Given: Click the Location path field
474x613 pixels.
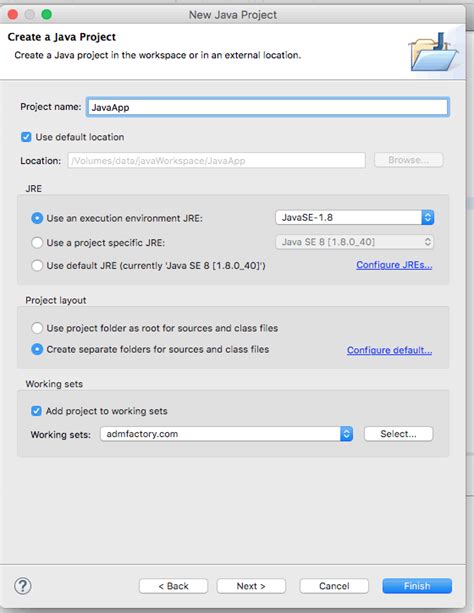Looking at the screenshot, I should 217,160.
